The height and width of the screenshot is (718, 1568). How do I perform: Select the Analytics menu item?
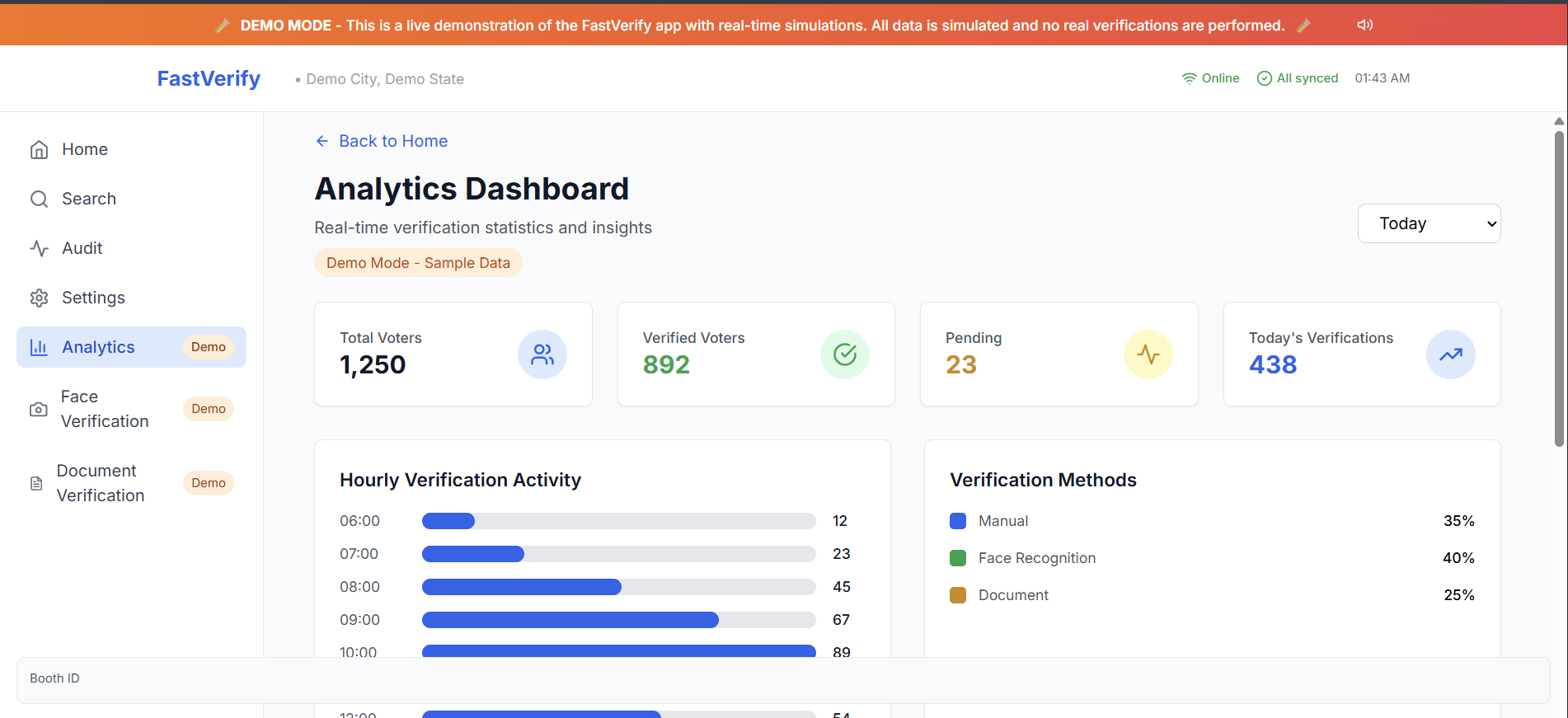point(132,347)
